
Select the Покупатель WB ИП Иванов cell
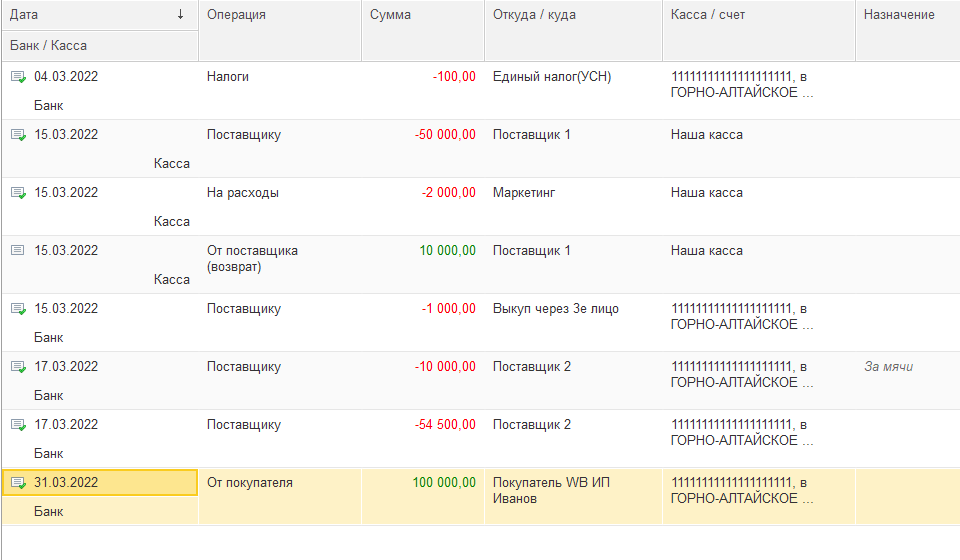(x=551, y=490)
